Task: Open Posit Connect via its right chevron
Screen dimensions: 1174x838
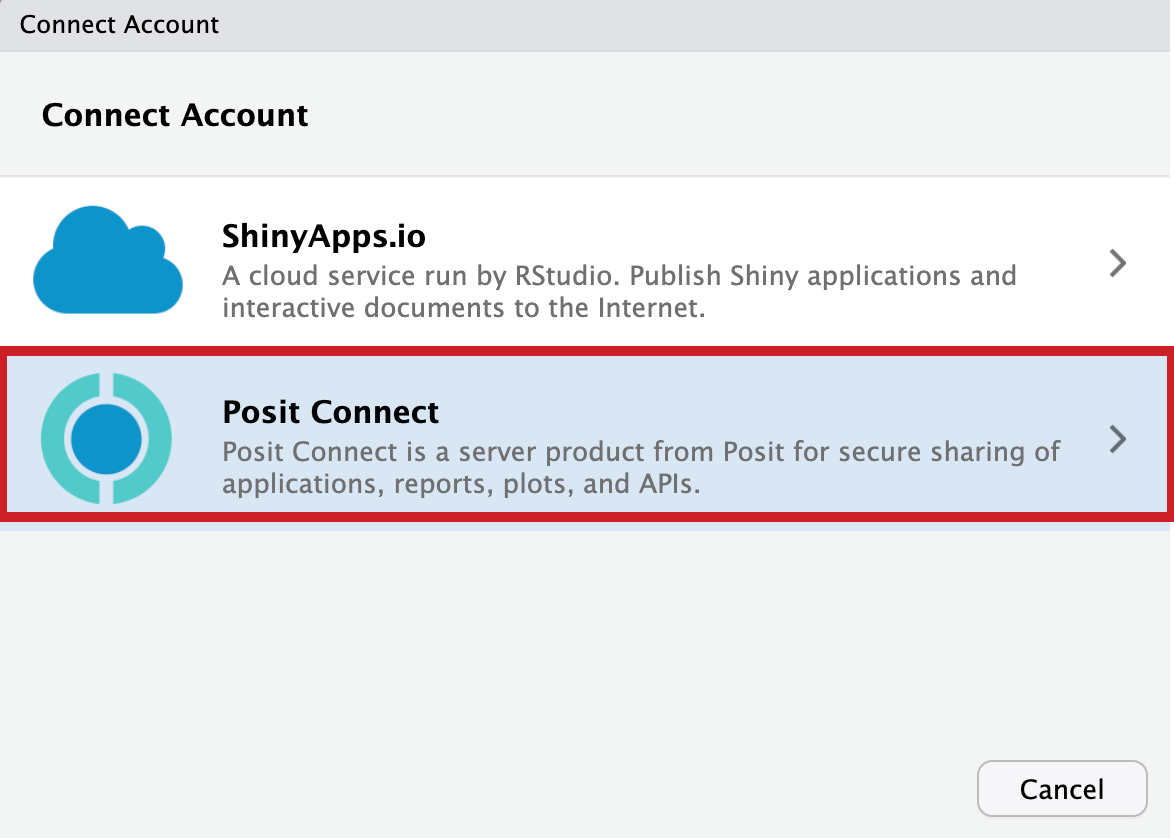Action: tap(1118, 439)
